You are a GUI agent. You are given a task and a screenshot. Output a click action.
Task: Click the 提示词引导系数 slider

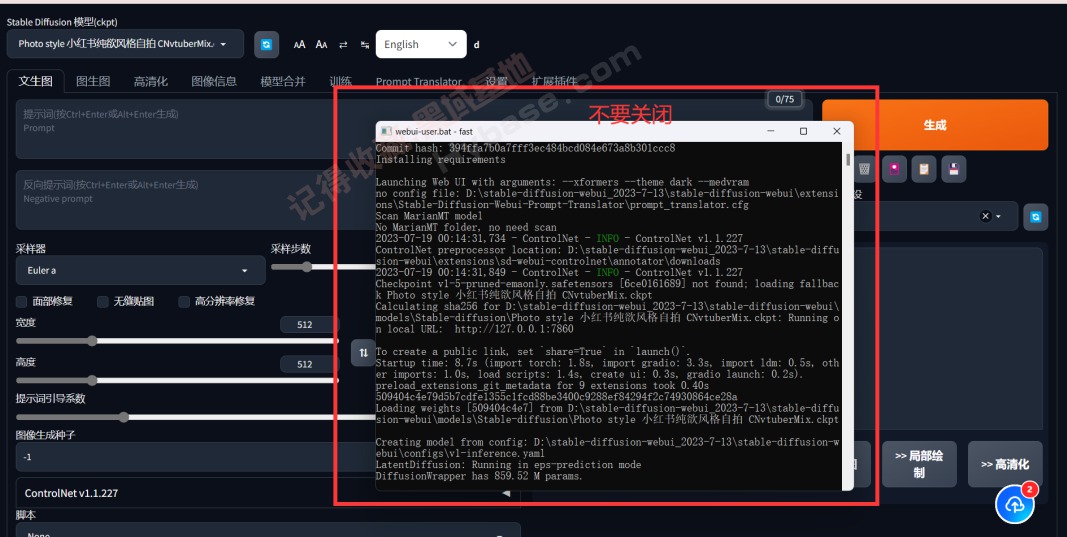[x=196, y=417]
